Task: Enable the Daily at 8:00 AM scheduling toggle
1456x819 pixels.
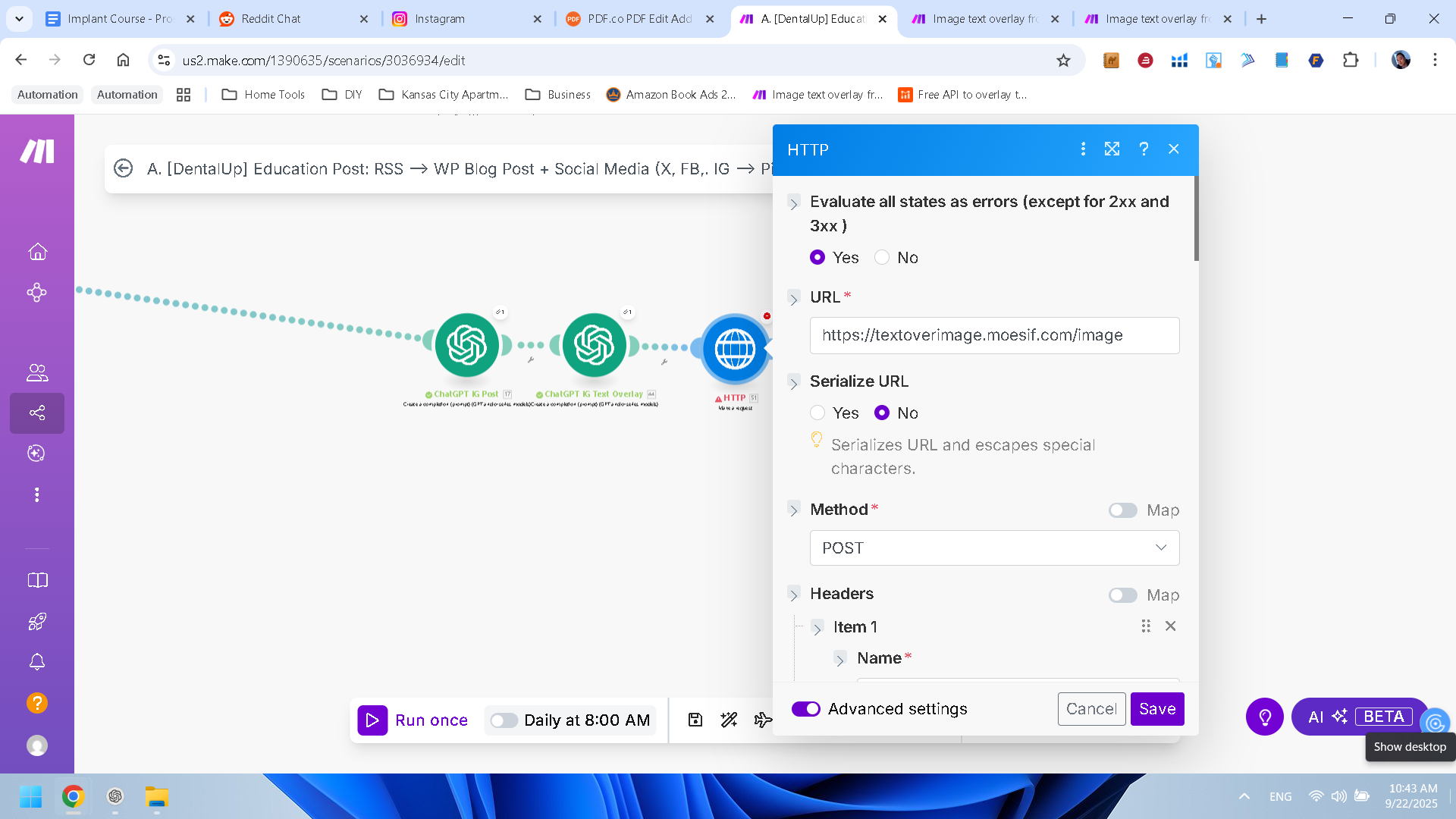Action: [504, 720]
